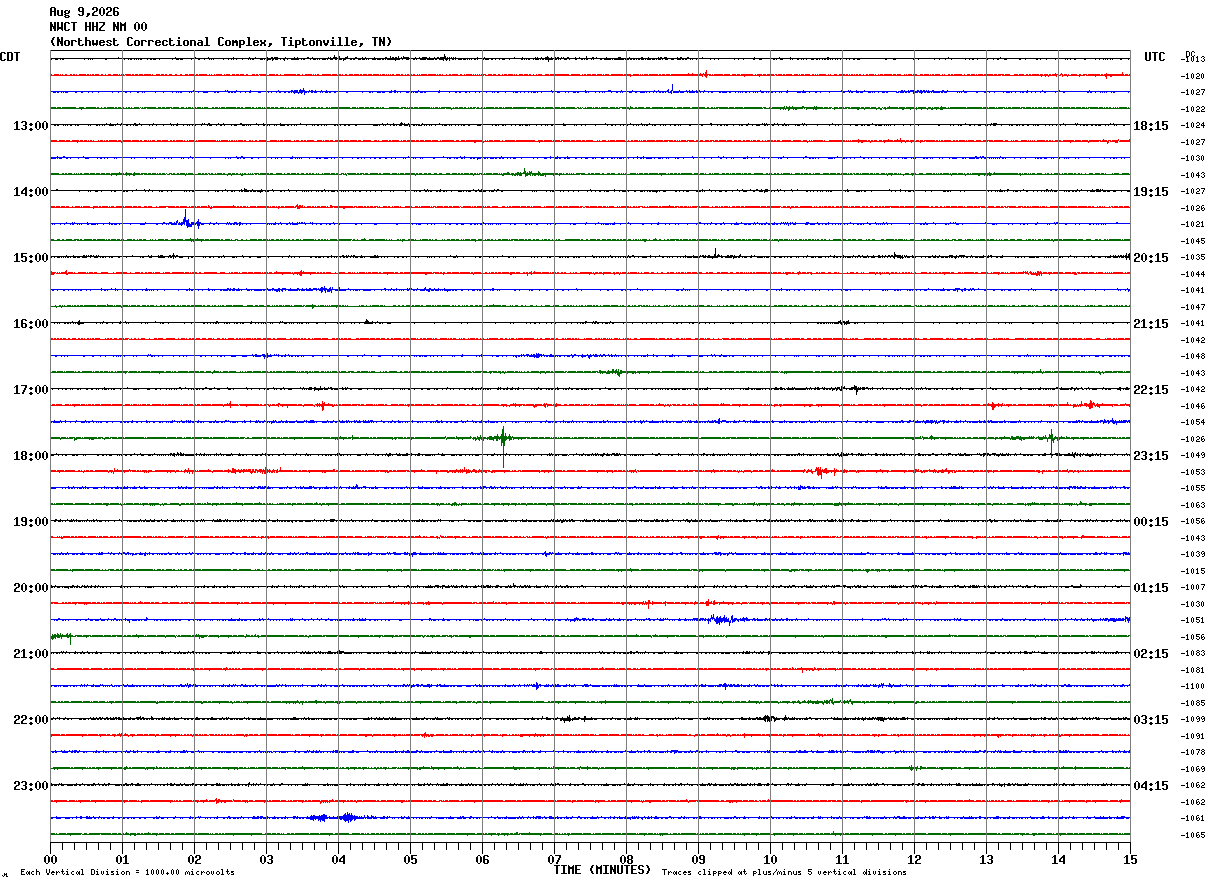Viewport: 1210px width, 886px height.
Task: Select the 23:15 UTC hour label
Action: [1150, 456]
